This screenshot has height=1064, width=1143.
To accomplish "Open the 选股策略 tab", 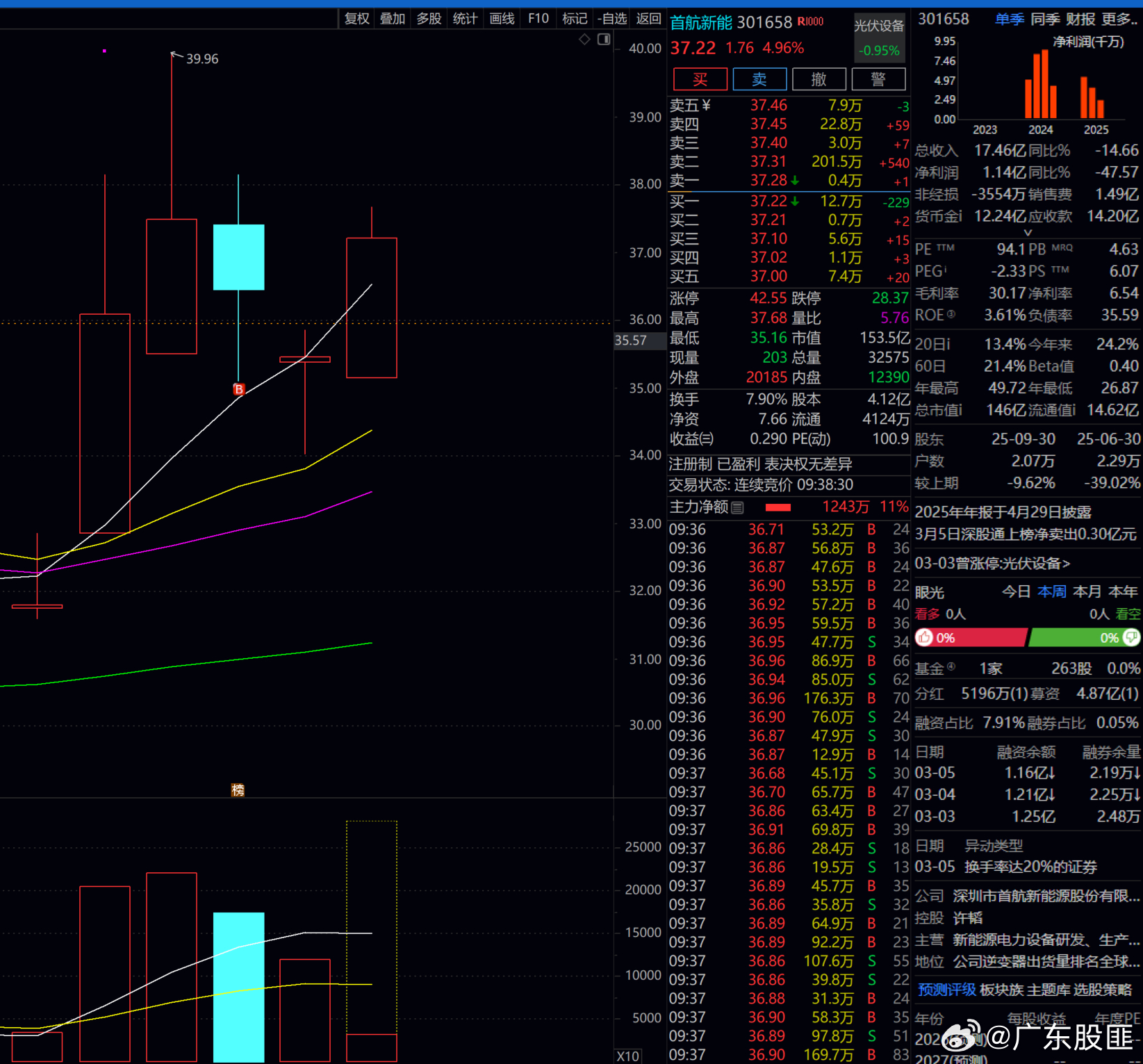I will click(1103, 990).
